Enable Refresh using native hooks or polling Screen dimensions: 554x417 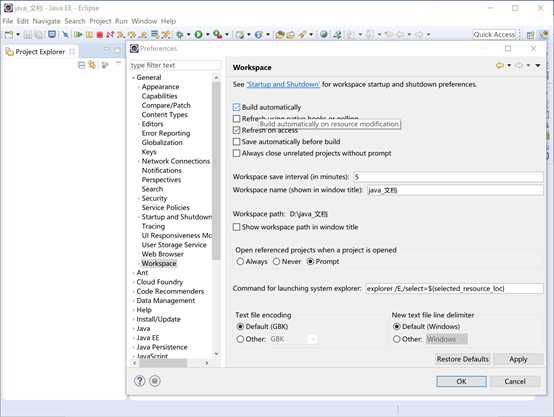pyautogui.click(x=236, y=118)
